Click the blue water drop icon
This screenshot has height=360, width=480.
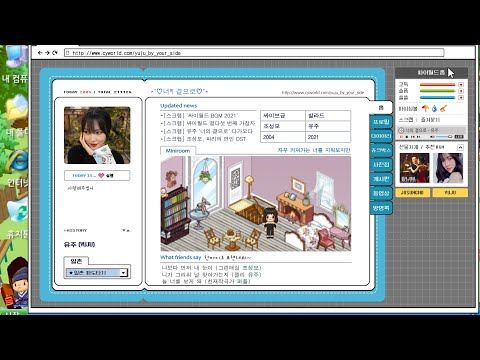(434, 108)
